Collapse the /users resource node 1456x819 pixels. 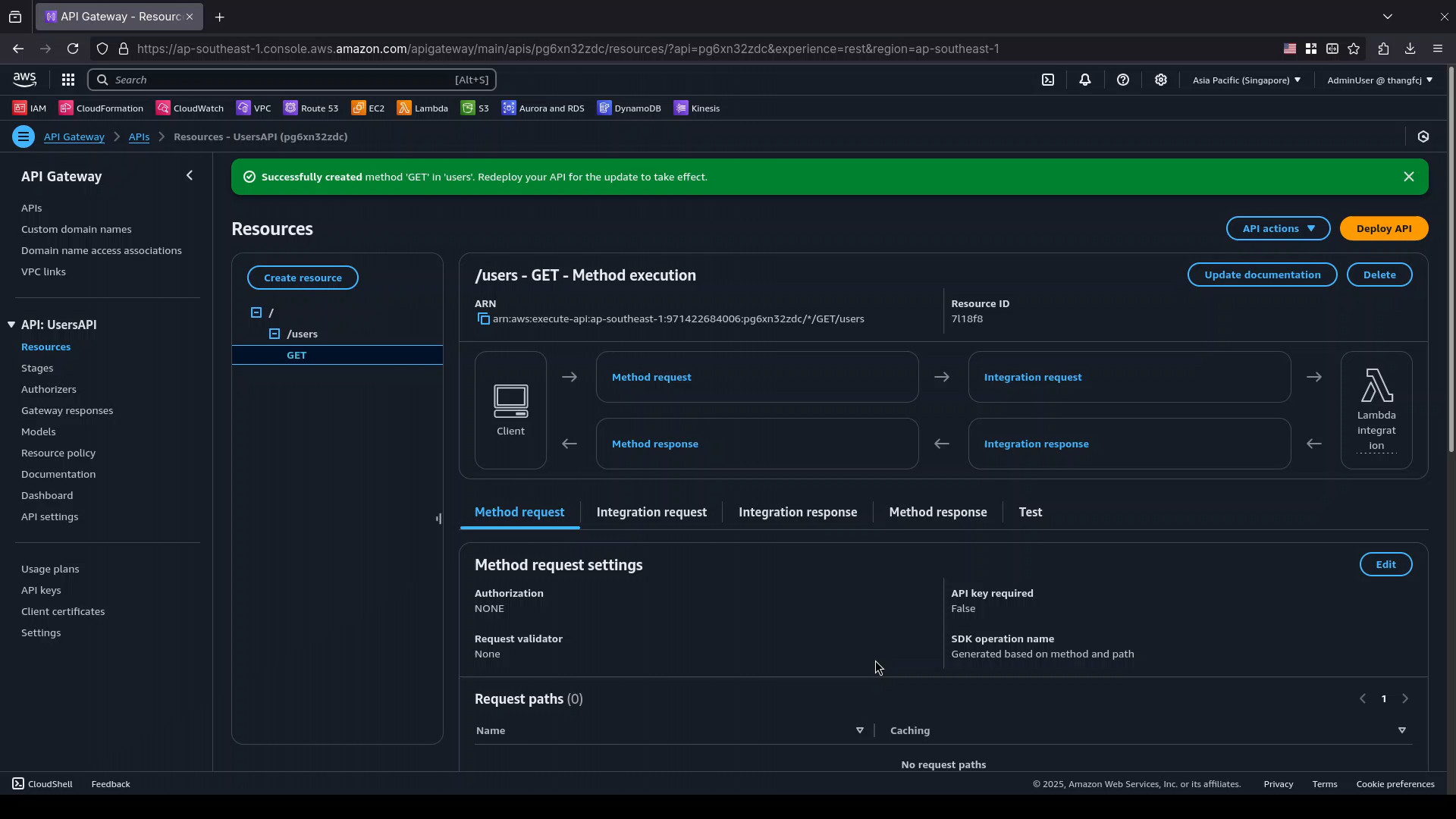pos(275,334)
